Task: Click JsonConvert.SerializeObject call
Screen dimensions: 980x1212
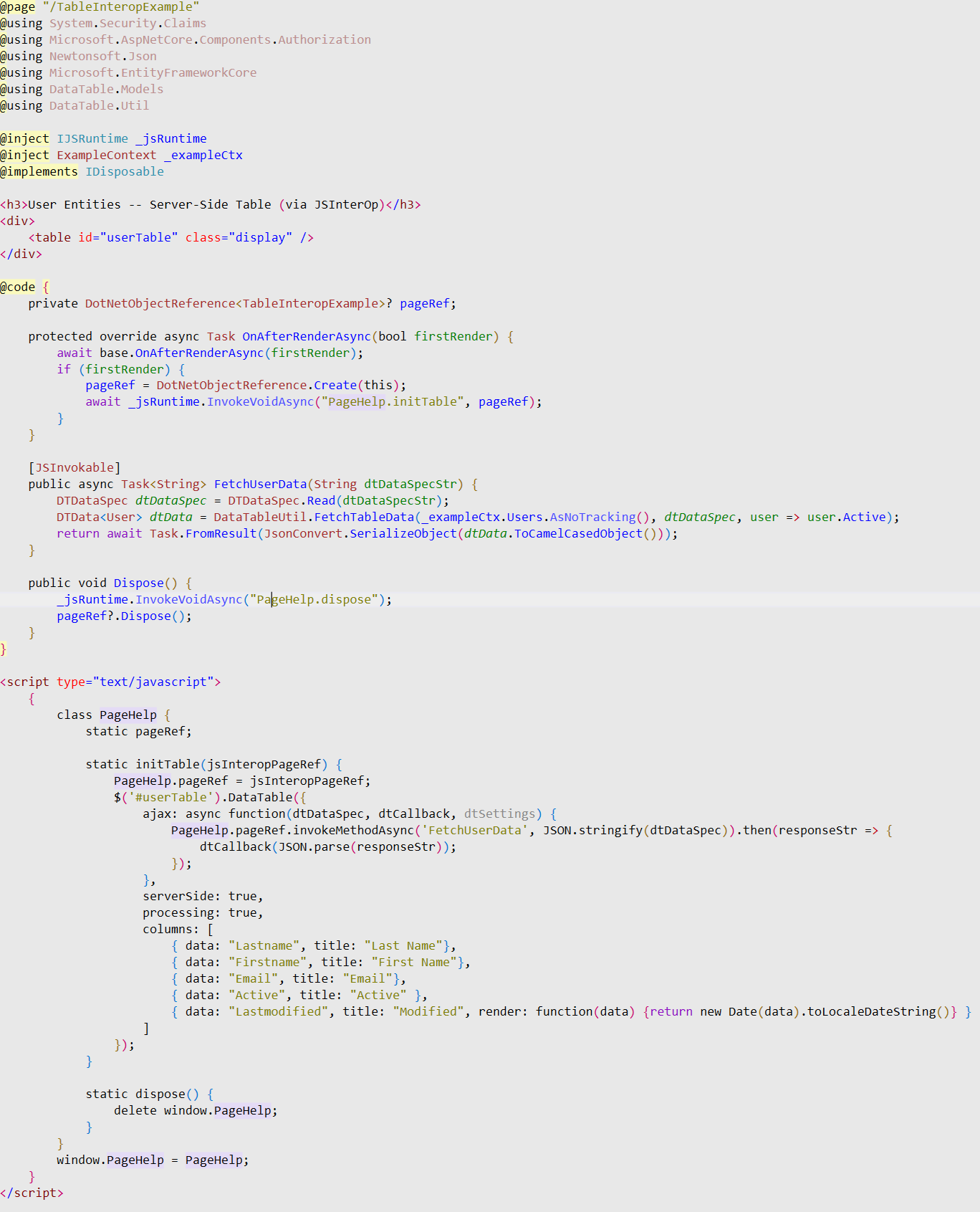Action: click(x=360, y=535)
